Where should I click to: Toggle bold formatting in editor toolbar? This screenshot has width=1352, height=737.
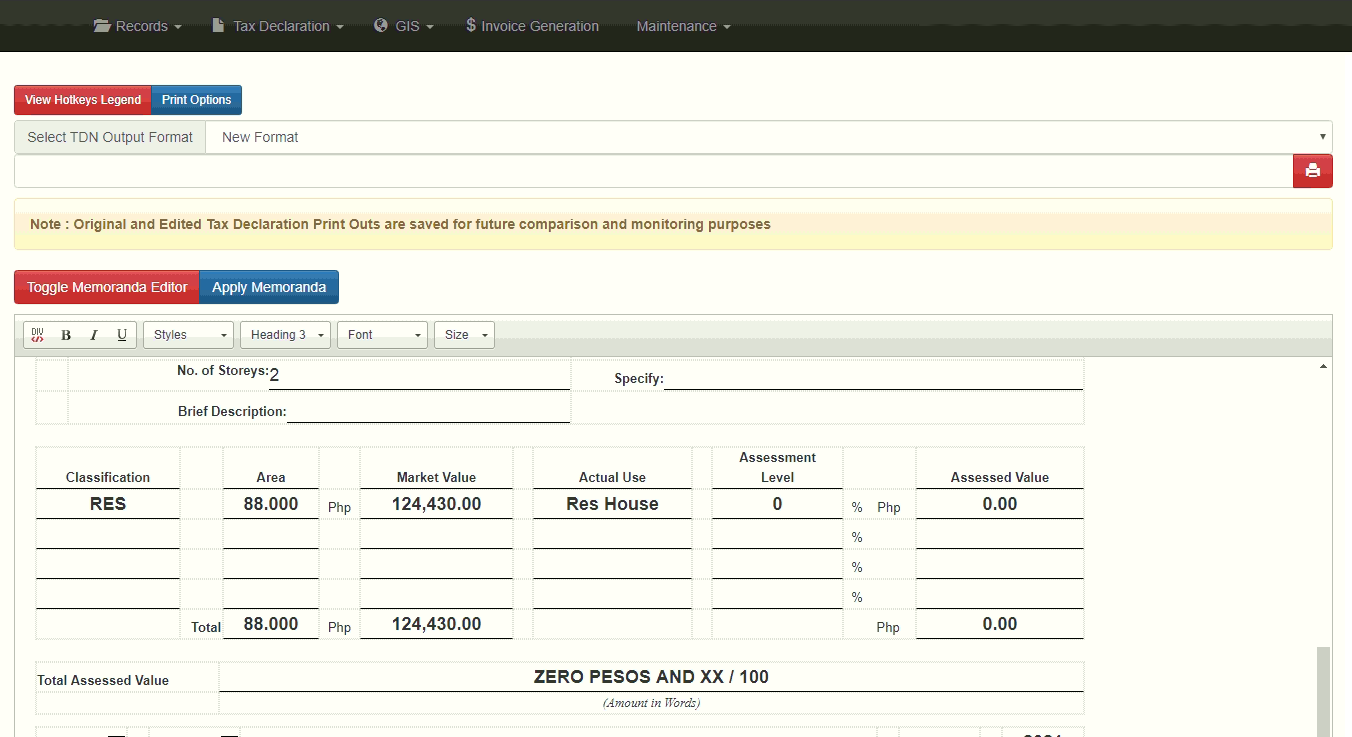point(66,335)
